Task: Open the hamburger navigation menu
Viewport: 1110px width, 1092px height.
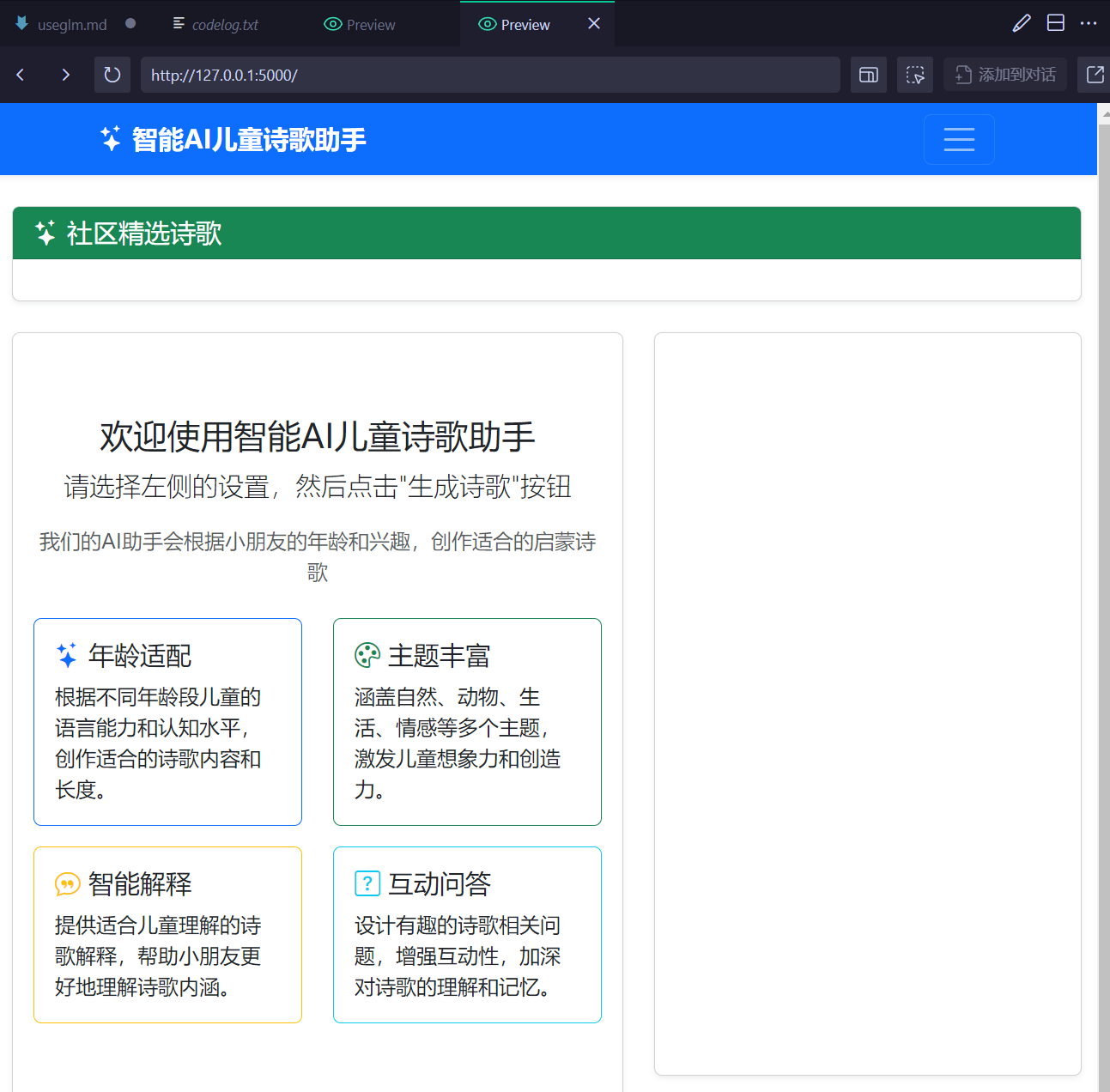Action: 959,139
